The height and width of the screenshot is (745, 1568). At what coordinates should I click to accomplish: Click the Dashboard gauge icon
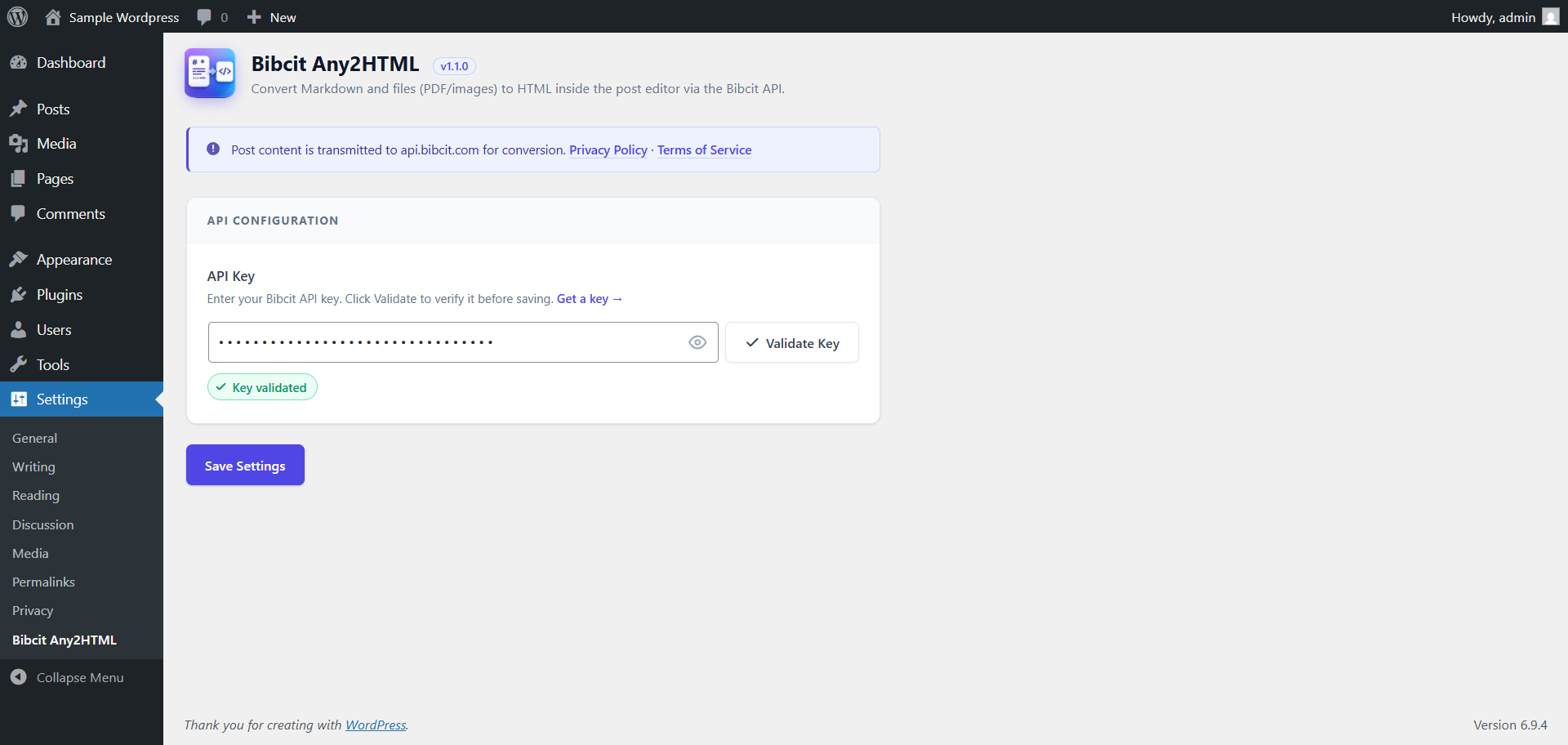click(19, 63)
